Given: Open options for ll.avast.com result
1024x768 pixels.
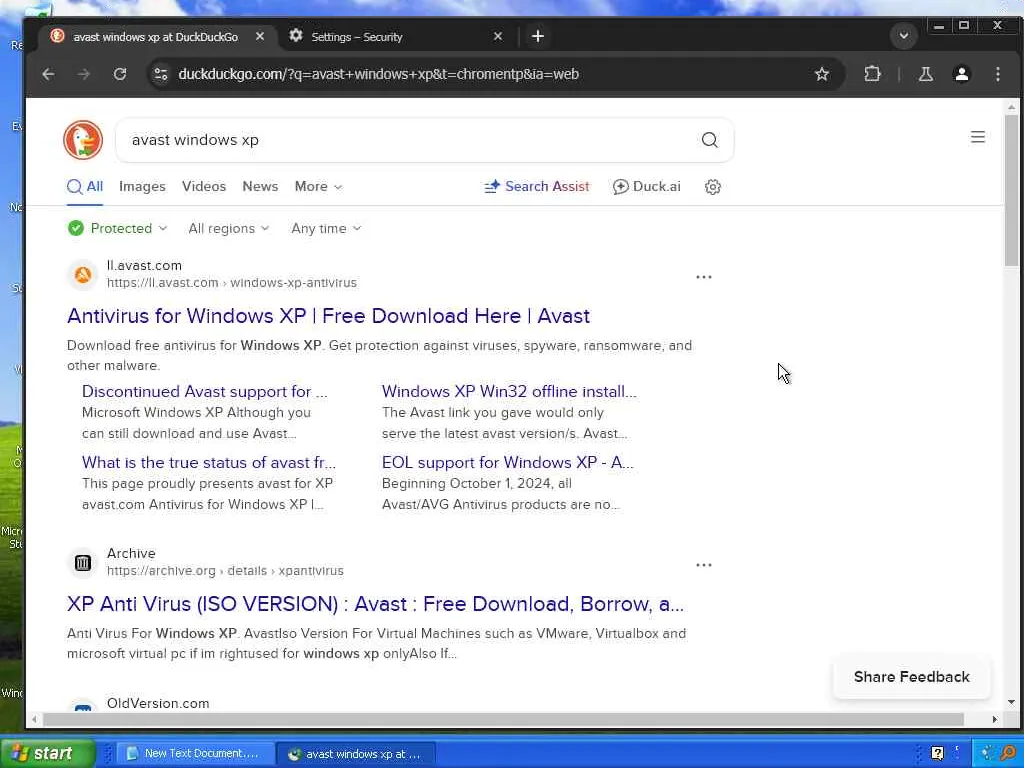Looking at the screenshot, I should (703, 277).
